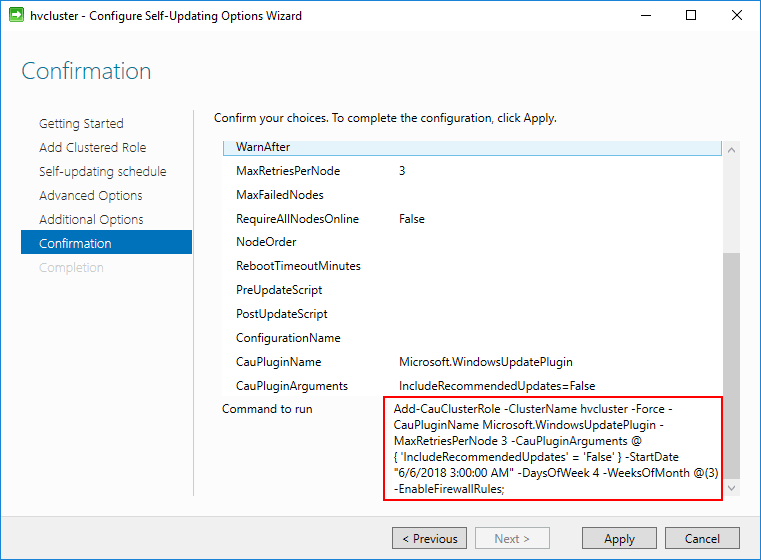Select the CauPluginName row

tap(472, 362)
